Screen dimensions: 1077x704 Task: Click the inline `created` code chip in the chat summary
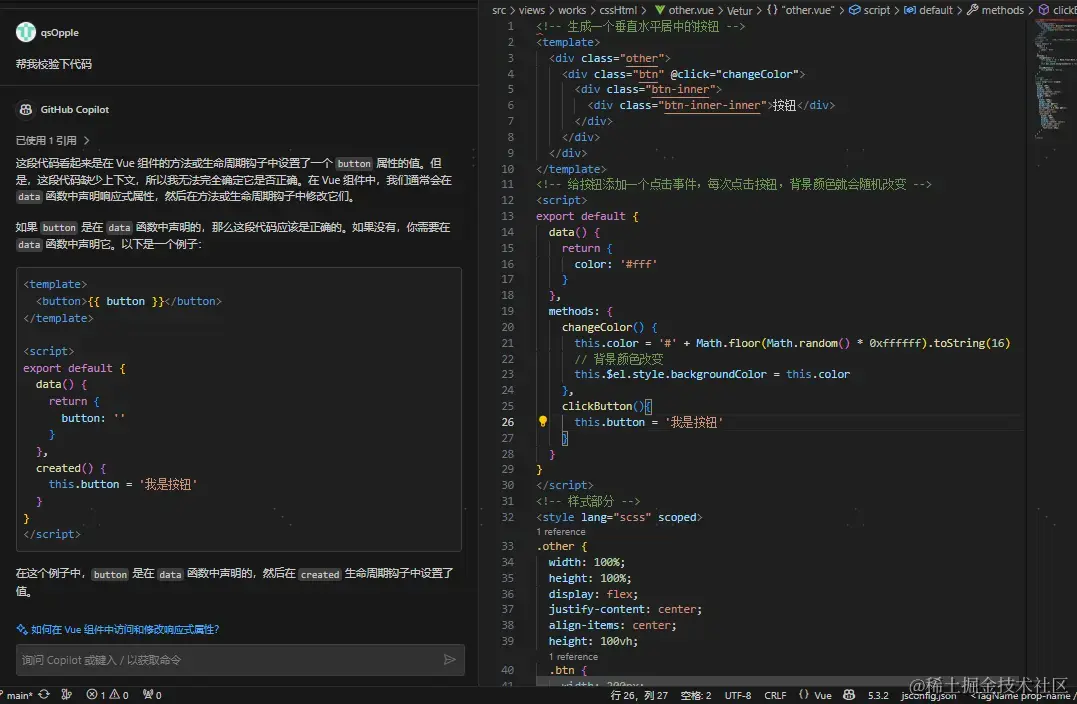click(x=320, y=574)
